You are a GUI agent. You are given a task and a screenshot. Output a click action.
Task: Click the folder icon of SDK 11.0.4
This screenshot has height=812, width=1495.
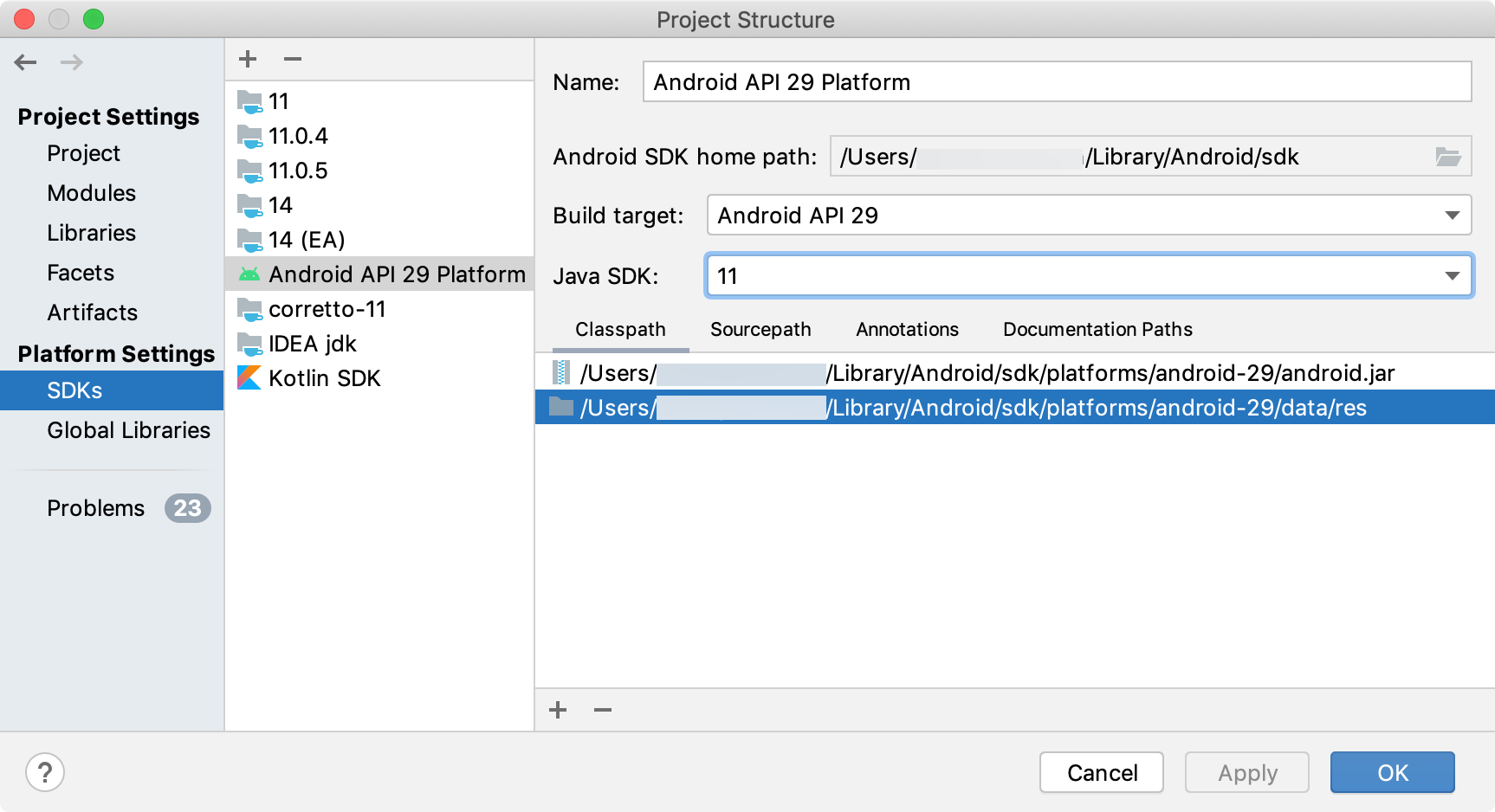coord(249,136)
